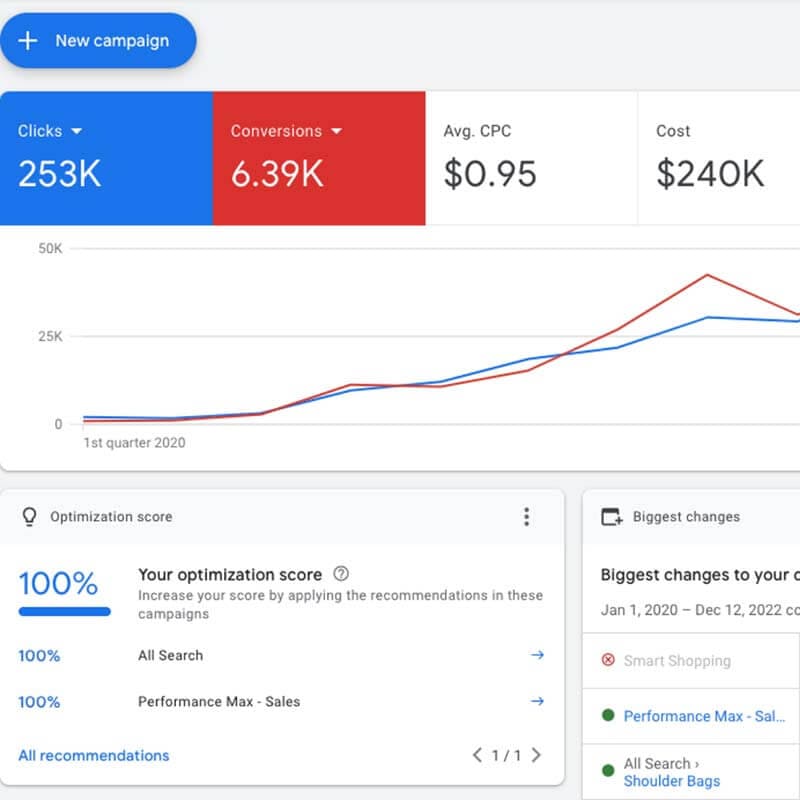
Task: Click the green status dot beside All Search
Action: pos(608,772)
